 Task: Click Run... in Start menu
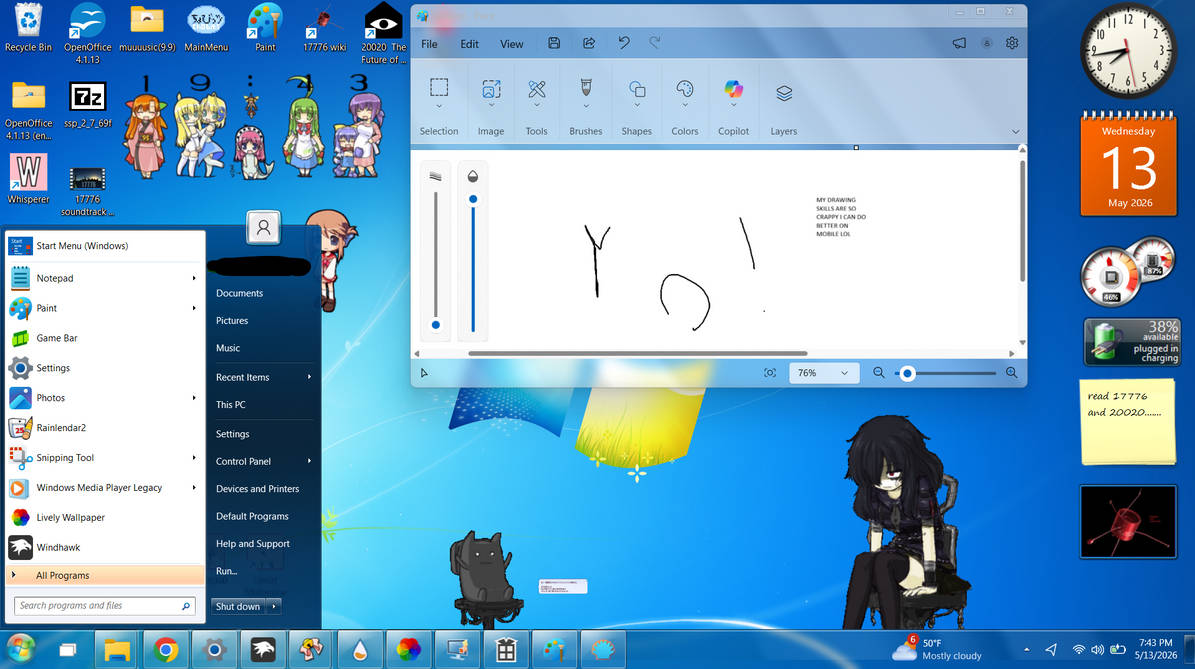pos(226,571)
